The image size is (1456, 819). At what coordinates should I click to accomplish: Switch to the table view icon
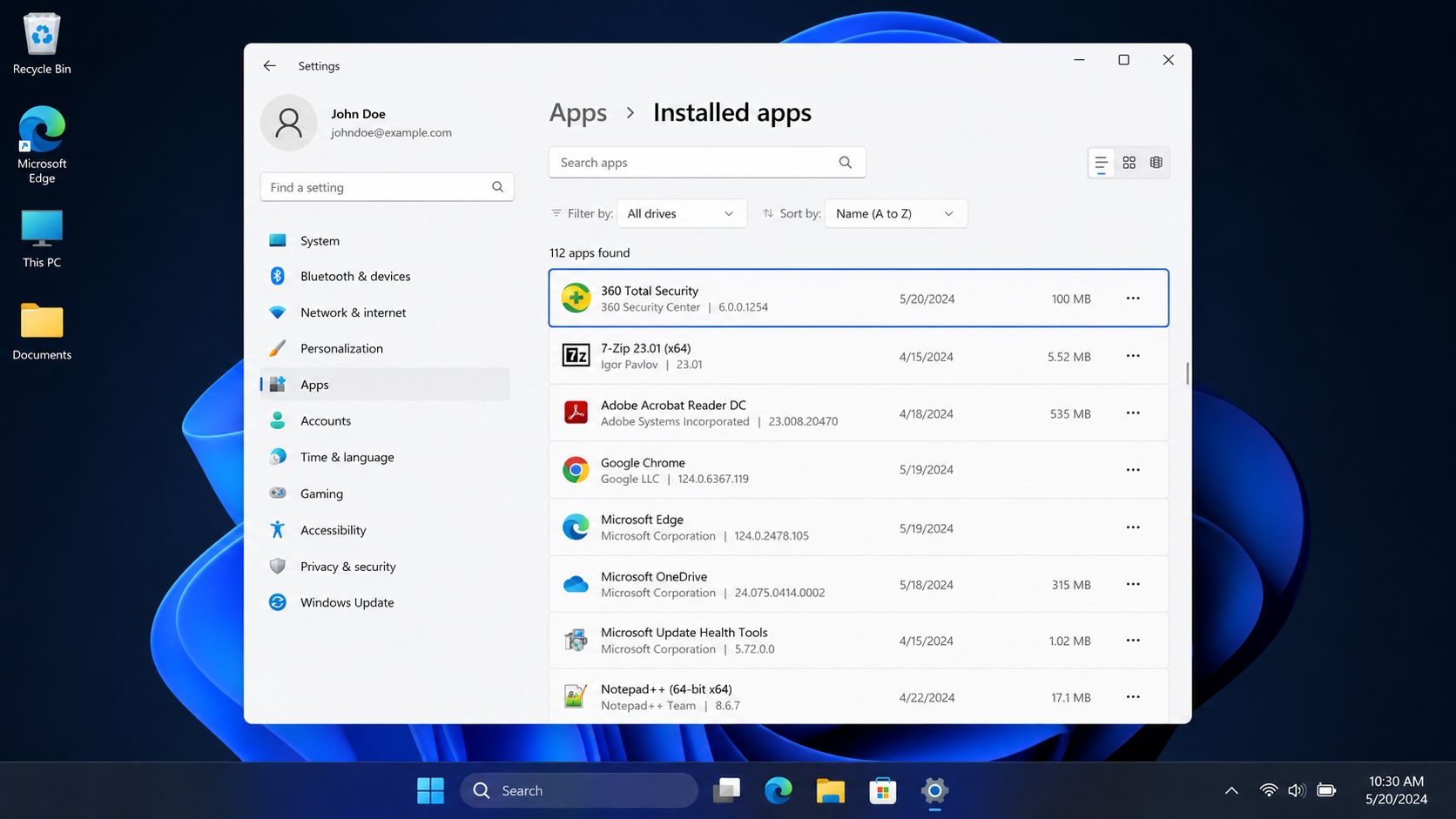(x=1156, y=163)
